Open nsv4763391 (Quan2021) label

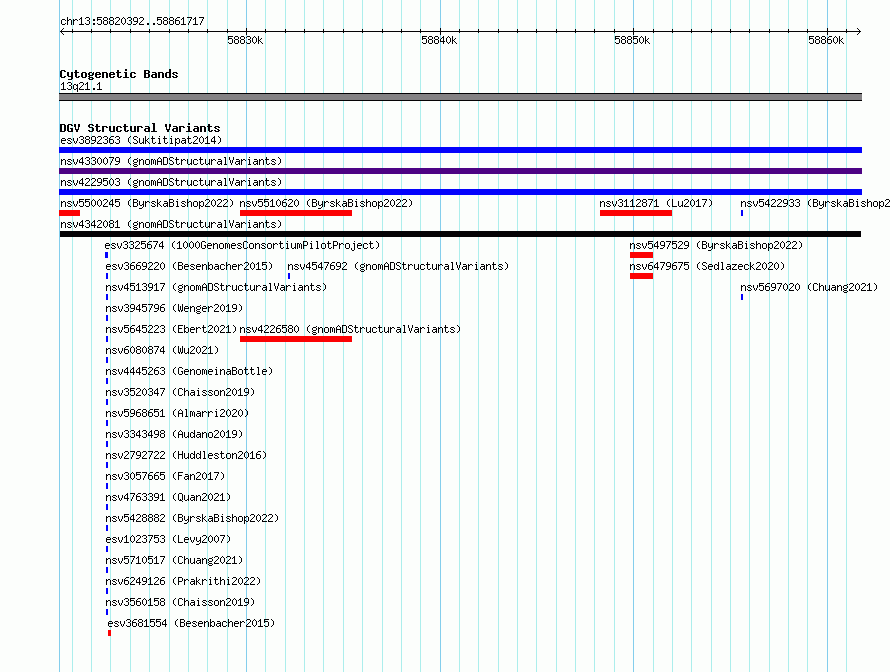(x=168, y=497)
